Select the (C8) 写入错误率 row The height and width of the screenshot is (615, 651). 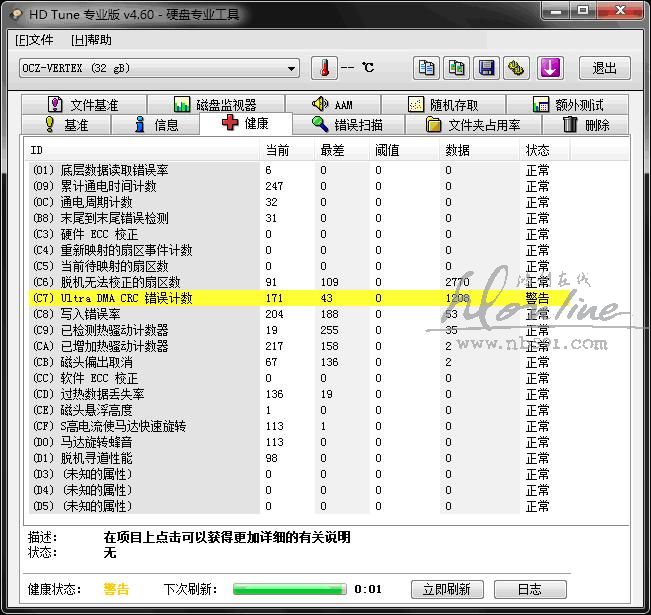299,314
